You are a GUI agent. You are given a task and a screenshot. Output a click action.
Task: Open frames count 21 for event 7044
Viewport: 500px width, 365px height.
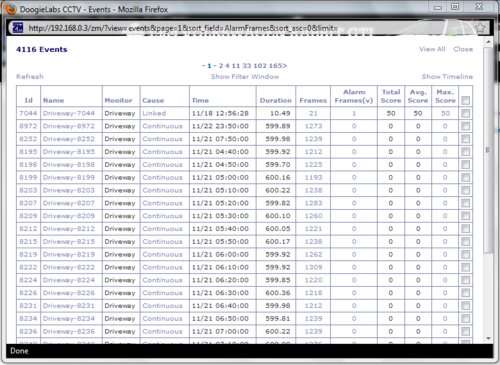tap(313, 113)
